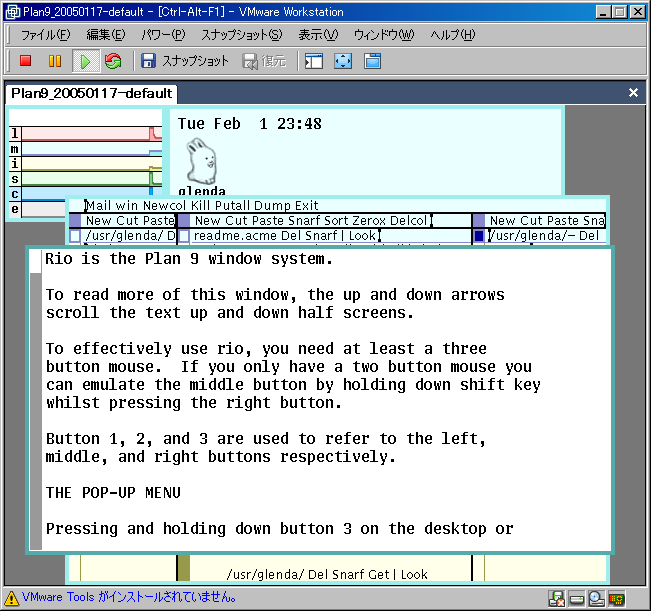This screenshot has height=611, width=651.
Task: Click the green Power On play icon
Action: coord(86,61)
